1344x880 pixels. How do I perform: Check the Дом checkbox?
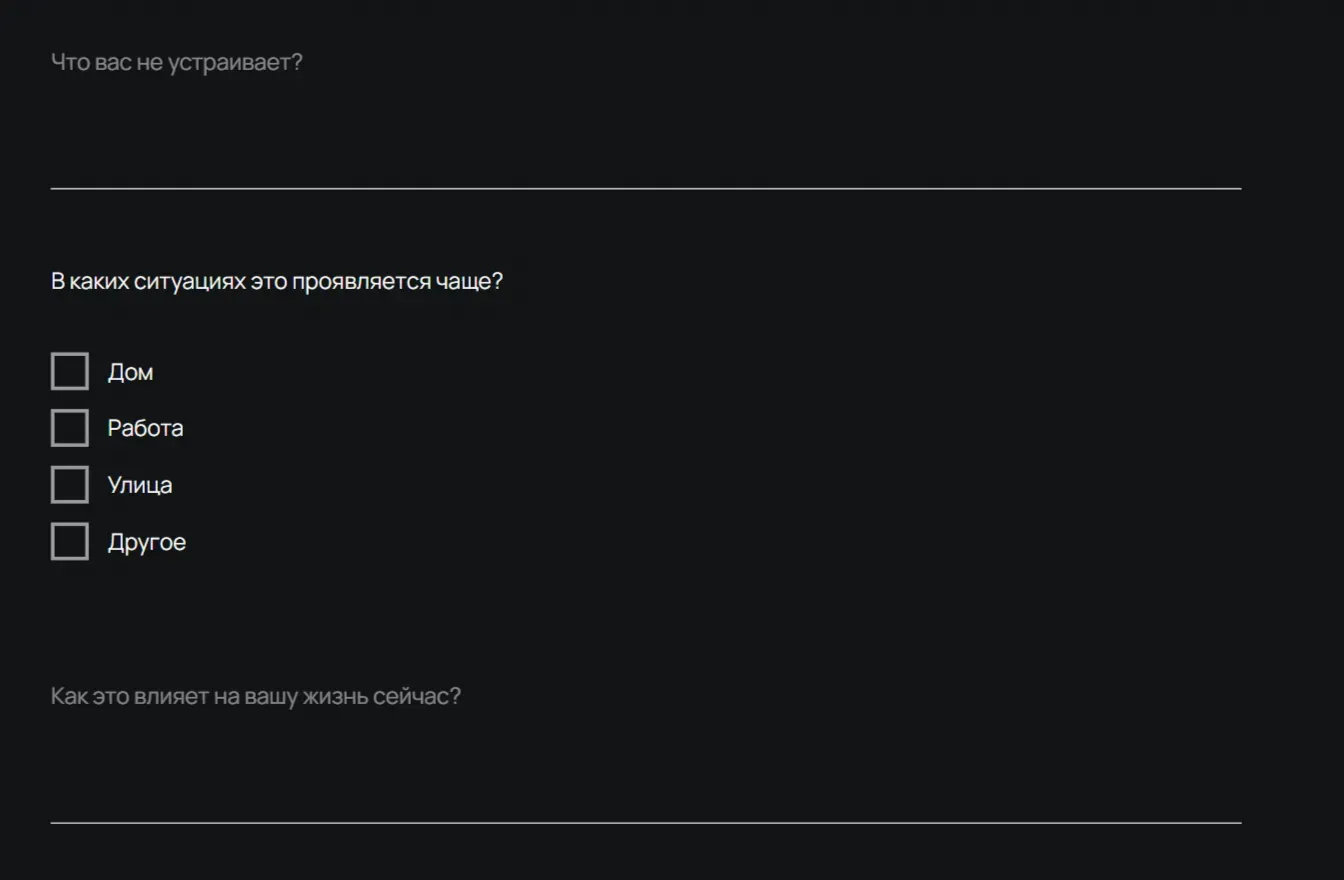70,371
